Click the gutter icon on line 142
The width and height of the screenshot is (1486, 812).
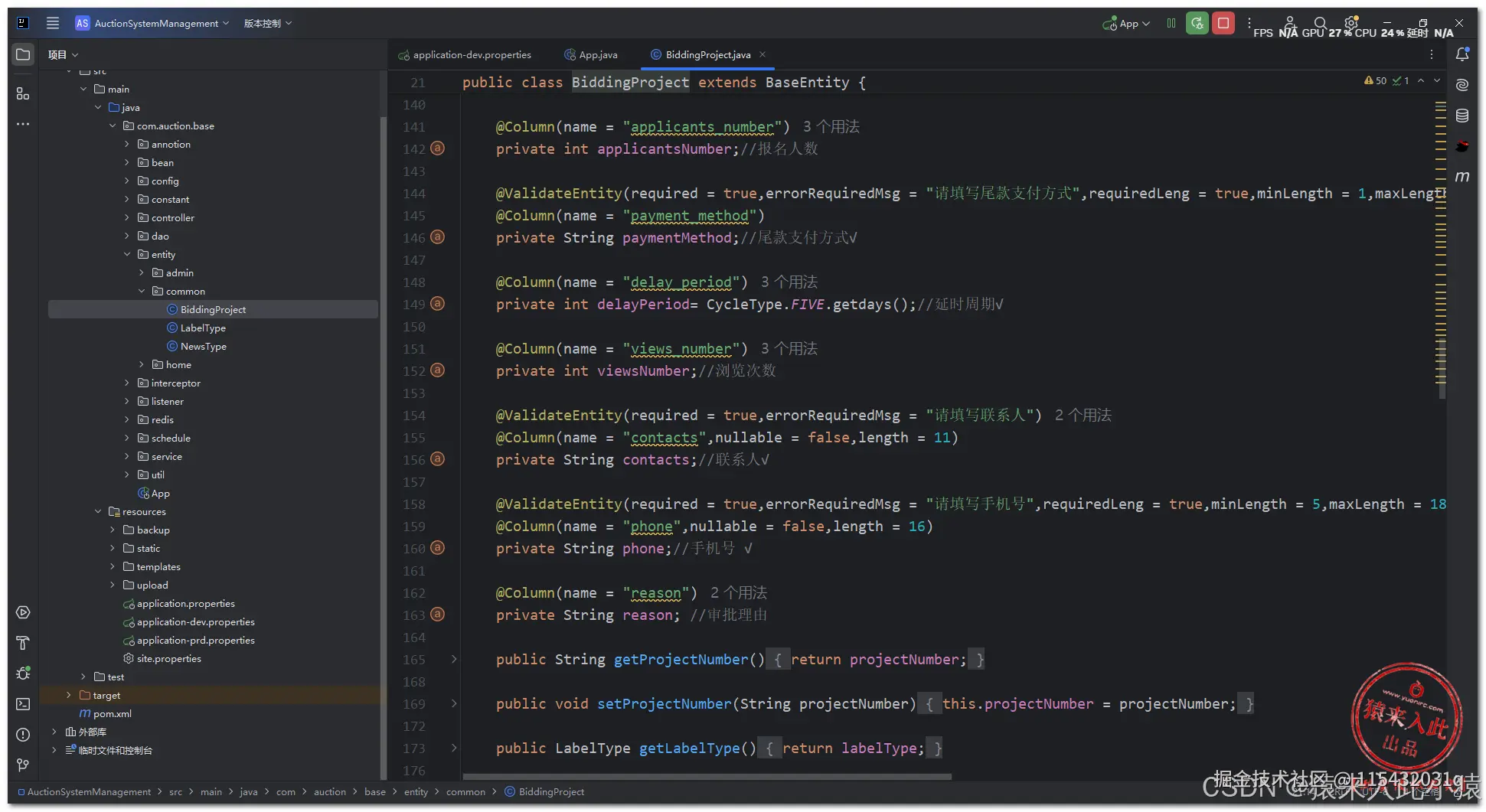437,148
